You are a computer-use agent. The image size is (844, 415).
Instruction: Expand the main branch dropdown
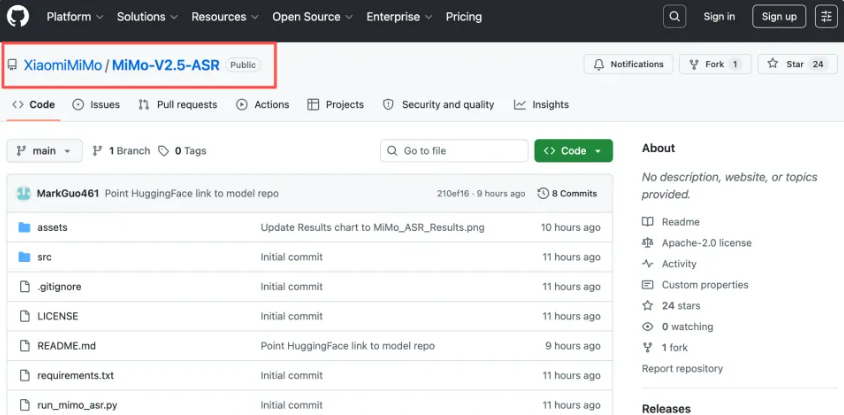44,151
